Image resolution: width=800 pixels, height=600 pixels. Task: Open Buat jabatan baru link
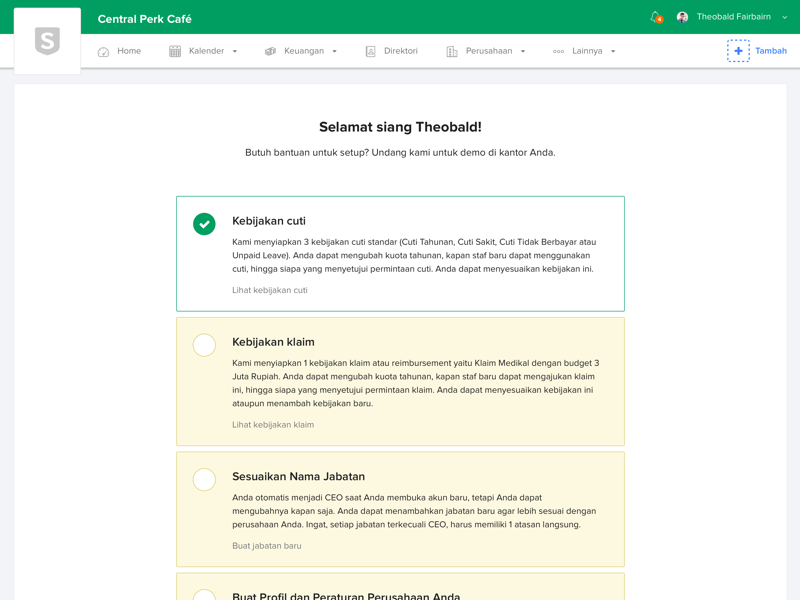(x=267, y=546)
